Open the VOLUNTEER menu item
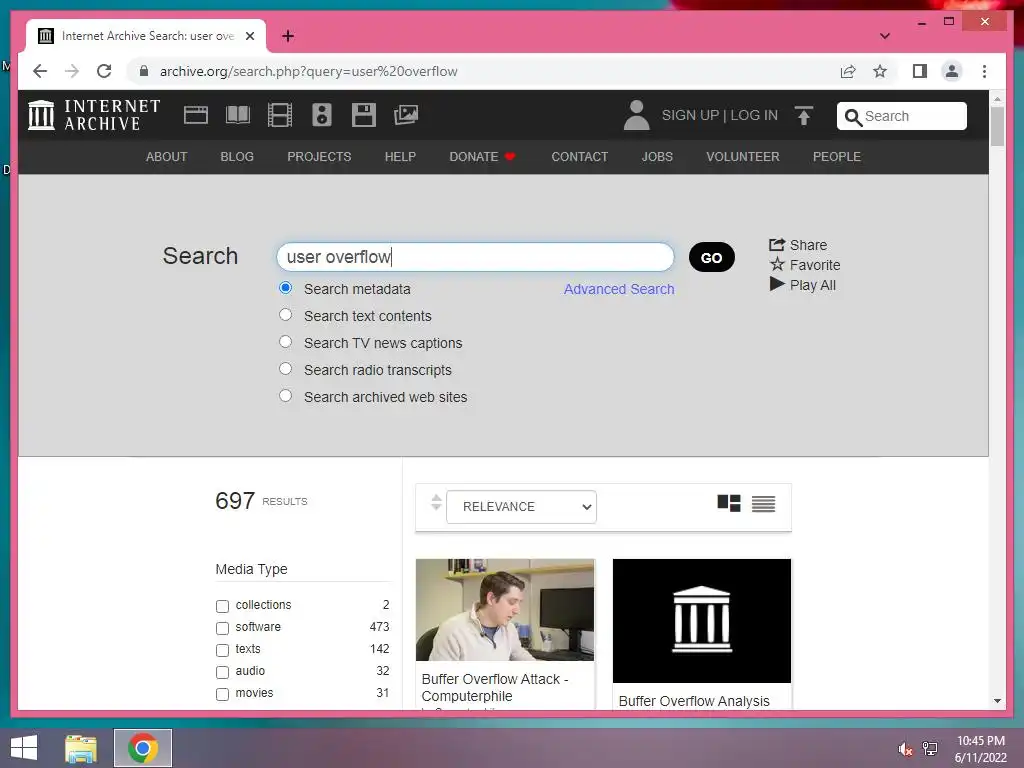1024x768 pixels. (743, 157)
